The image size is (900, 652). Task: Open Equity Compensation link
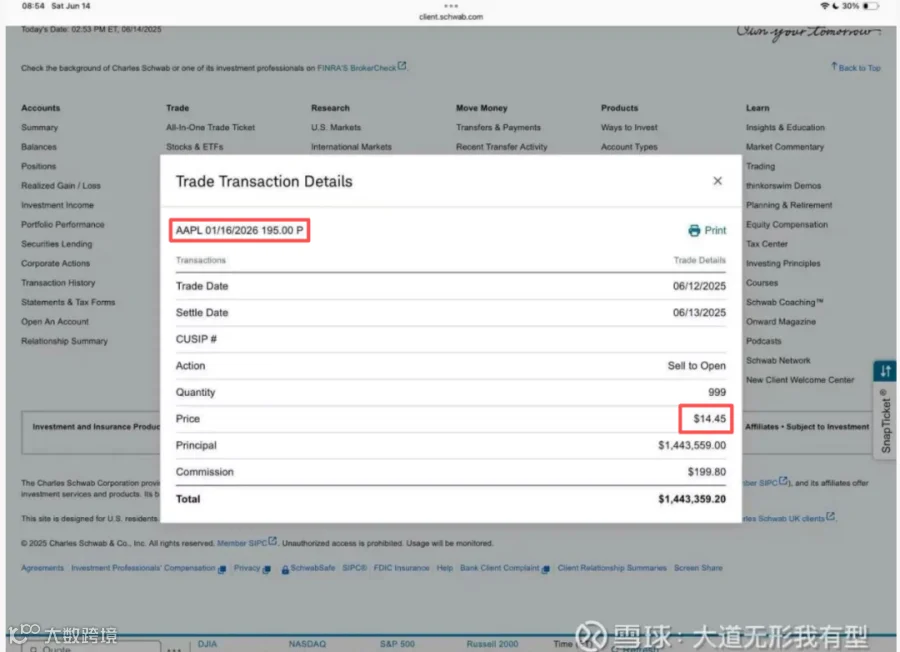click(x=787, y=224)
